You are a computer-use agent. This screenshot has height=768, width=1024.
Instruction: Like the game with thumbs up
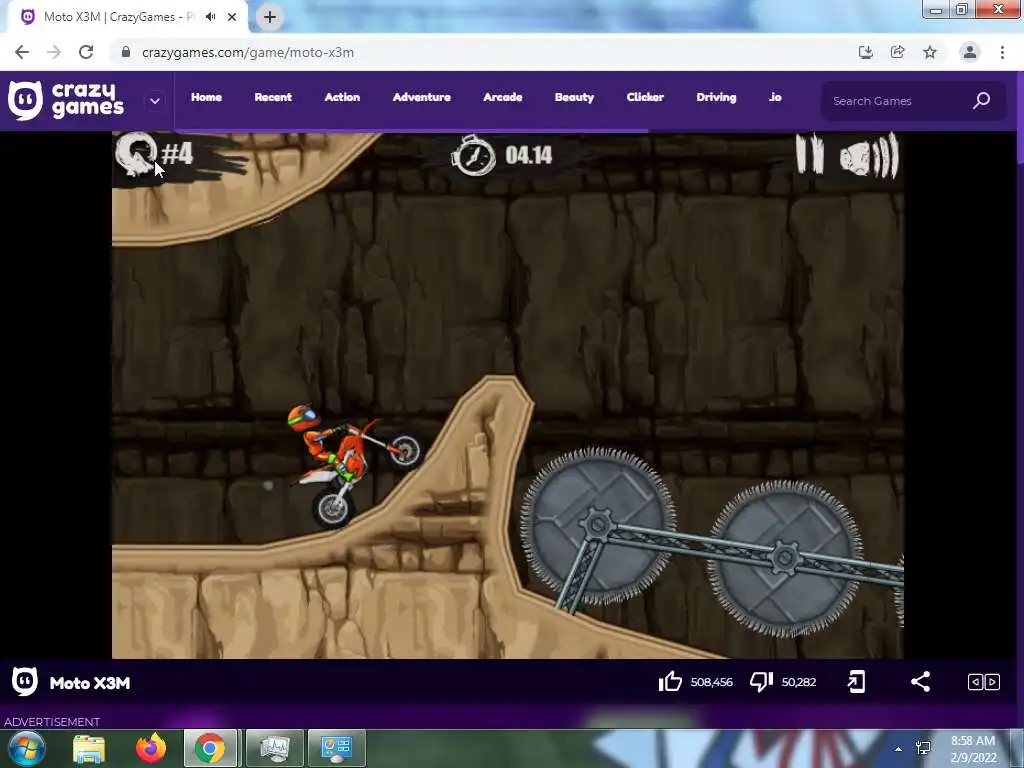point(670,682)
